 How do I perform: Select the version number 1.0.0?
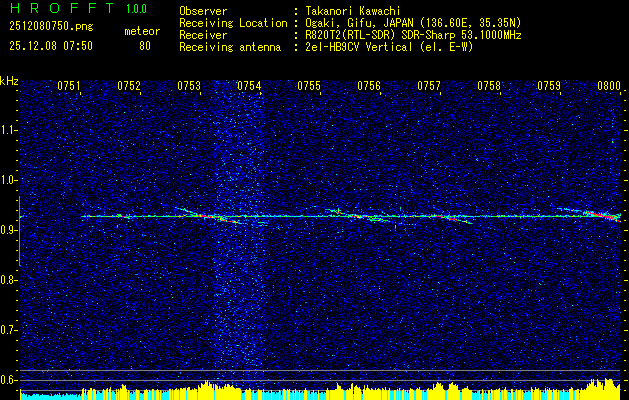(x=136, y=9)
